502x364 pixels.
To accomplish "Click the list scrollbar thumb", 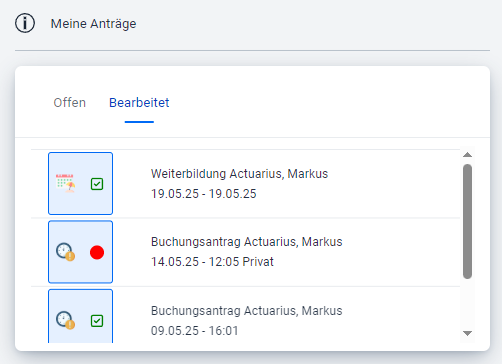I will point(467,221).
